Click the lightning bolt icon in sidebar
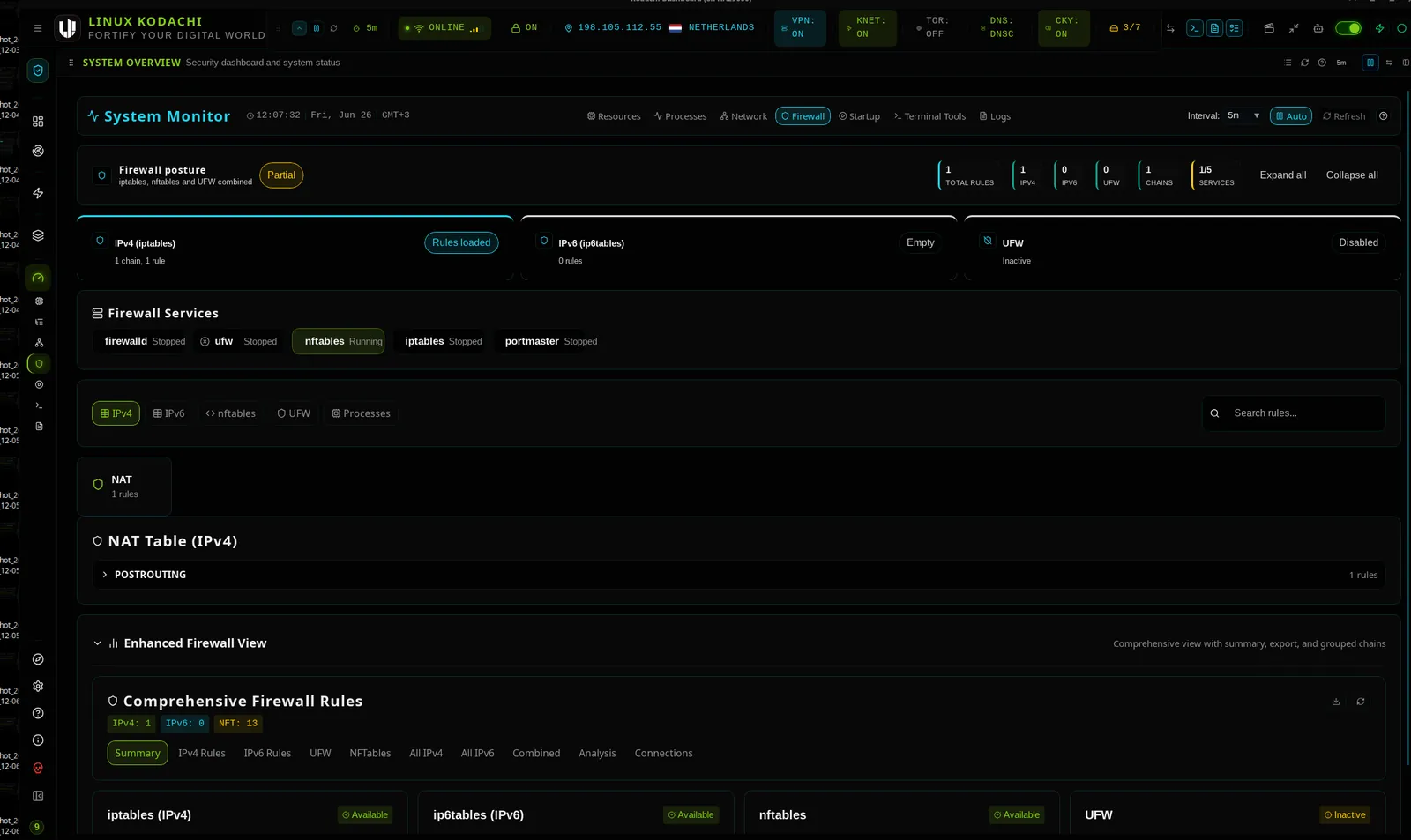 tap(38, 193)
